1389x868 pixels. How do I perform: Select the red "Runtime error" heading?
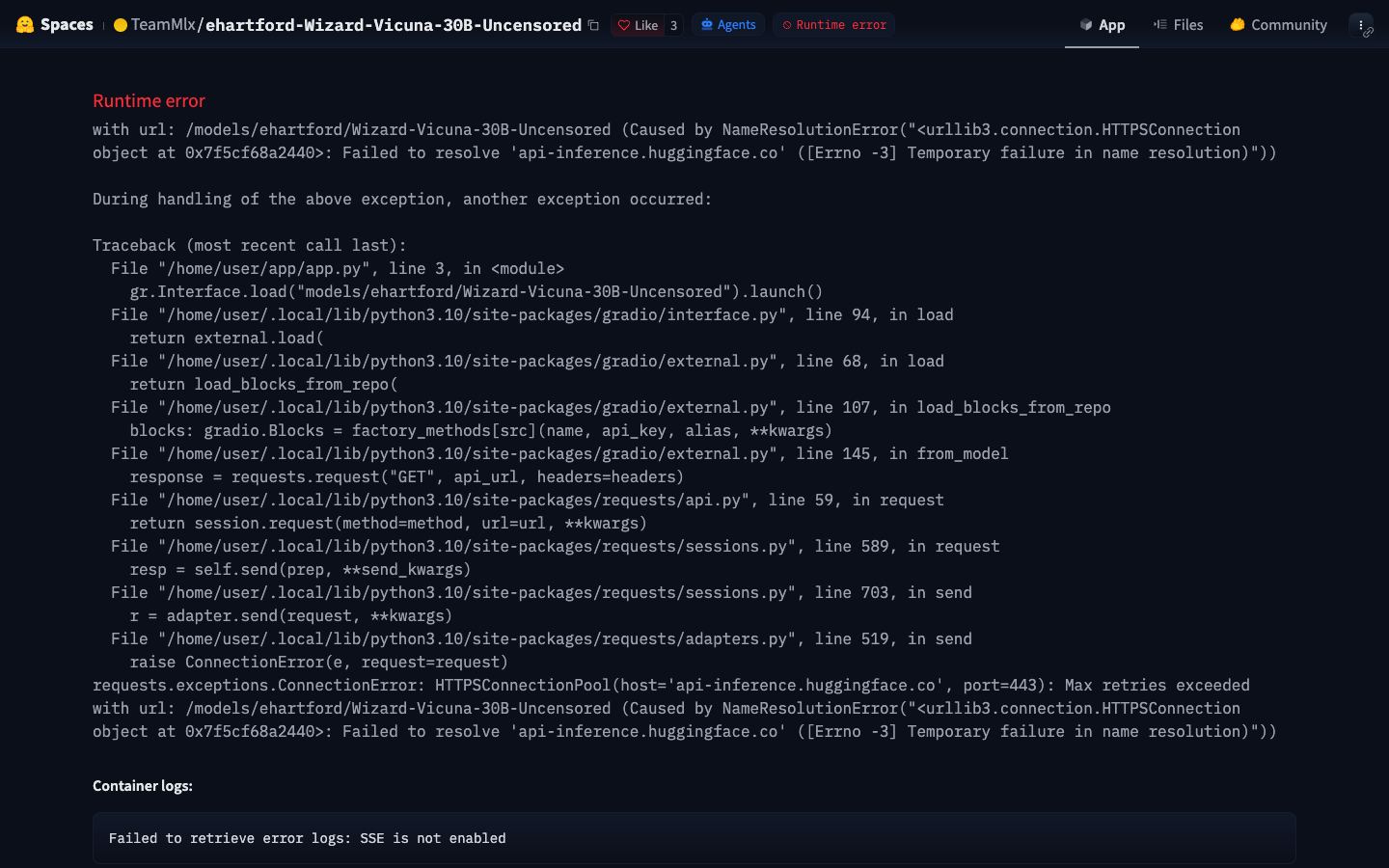[x=149, y=100]
